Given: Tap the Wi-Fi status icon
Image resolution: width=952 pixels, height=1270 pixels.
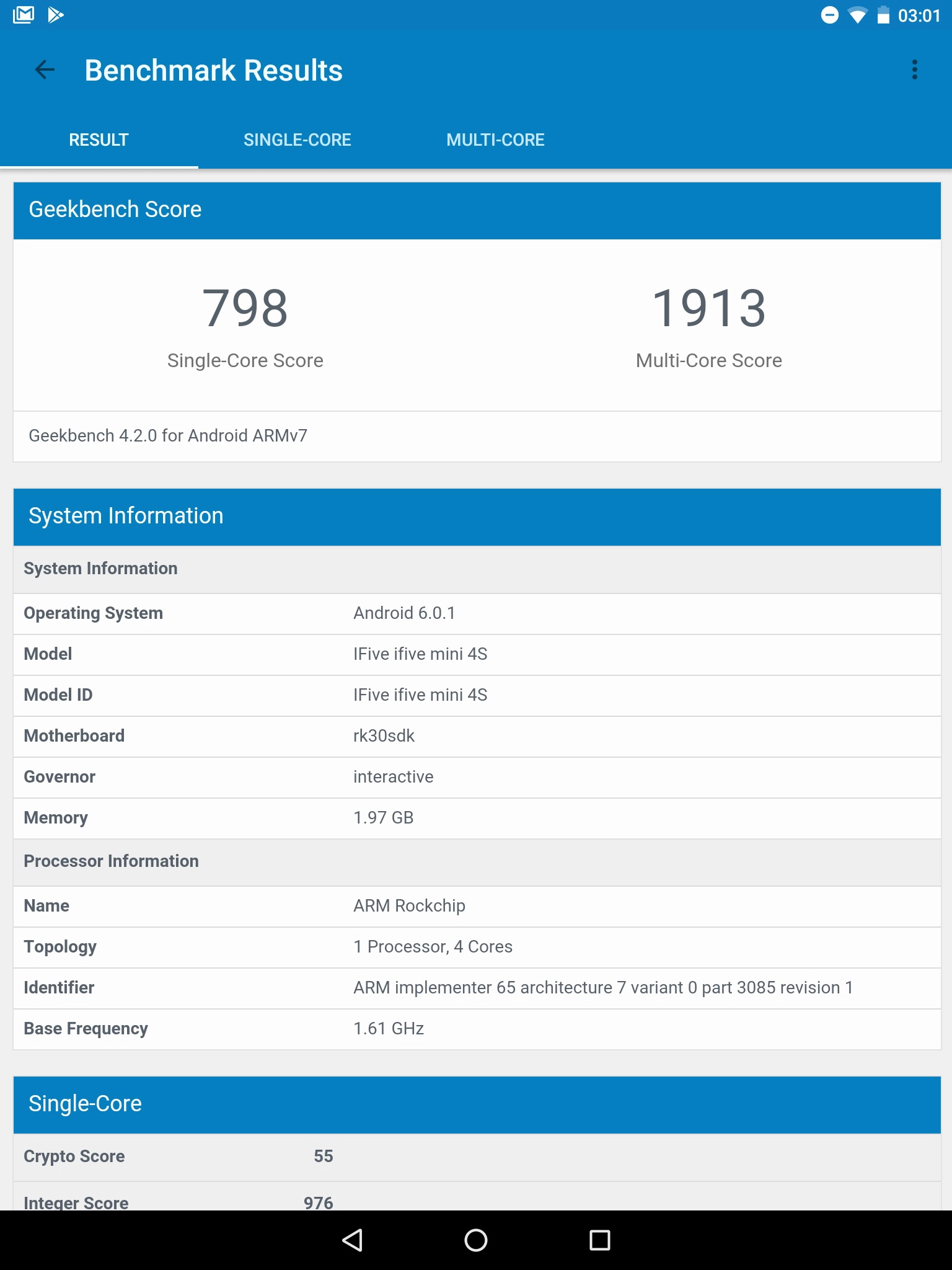Looking at the screenshot, I should point(857,15).
